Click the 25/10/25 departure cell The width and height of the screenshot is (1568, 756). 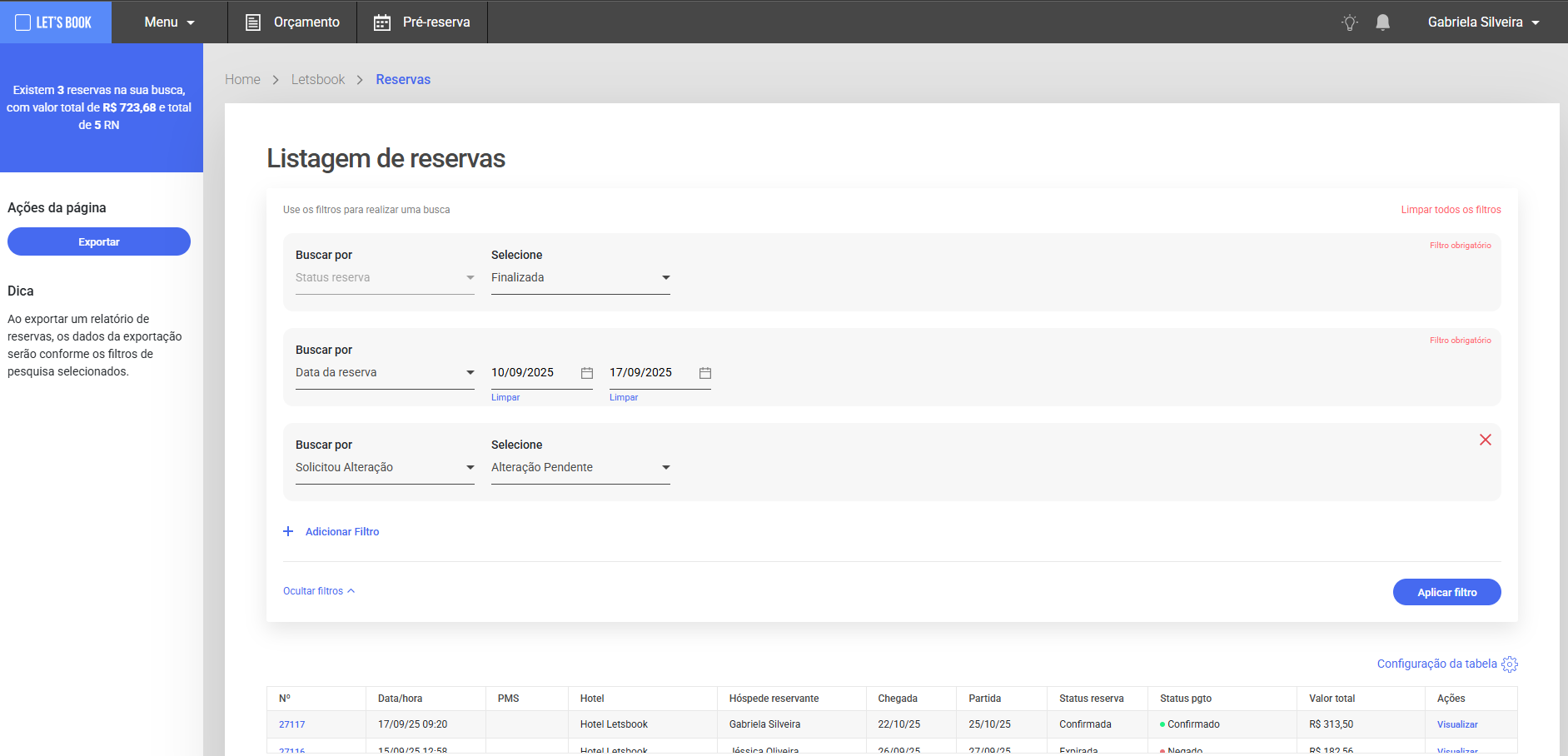point(1002,724)
